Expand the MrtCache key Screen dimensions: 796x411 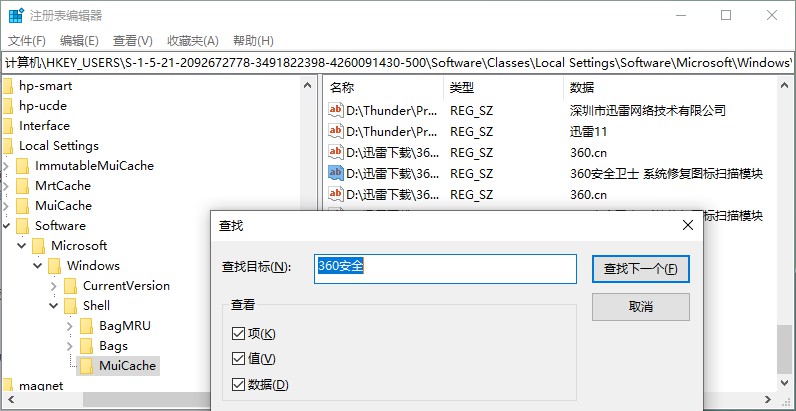[x=6, y=186]
